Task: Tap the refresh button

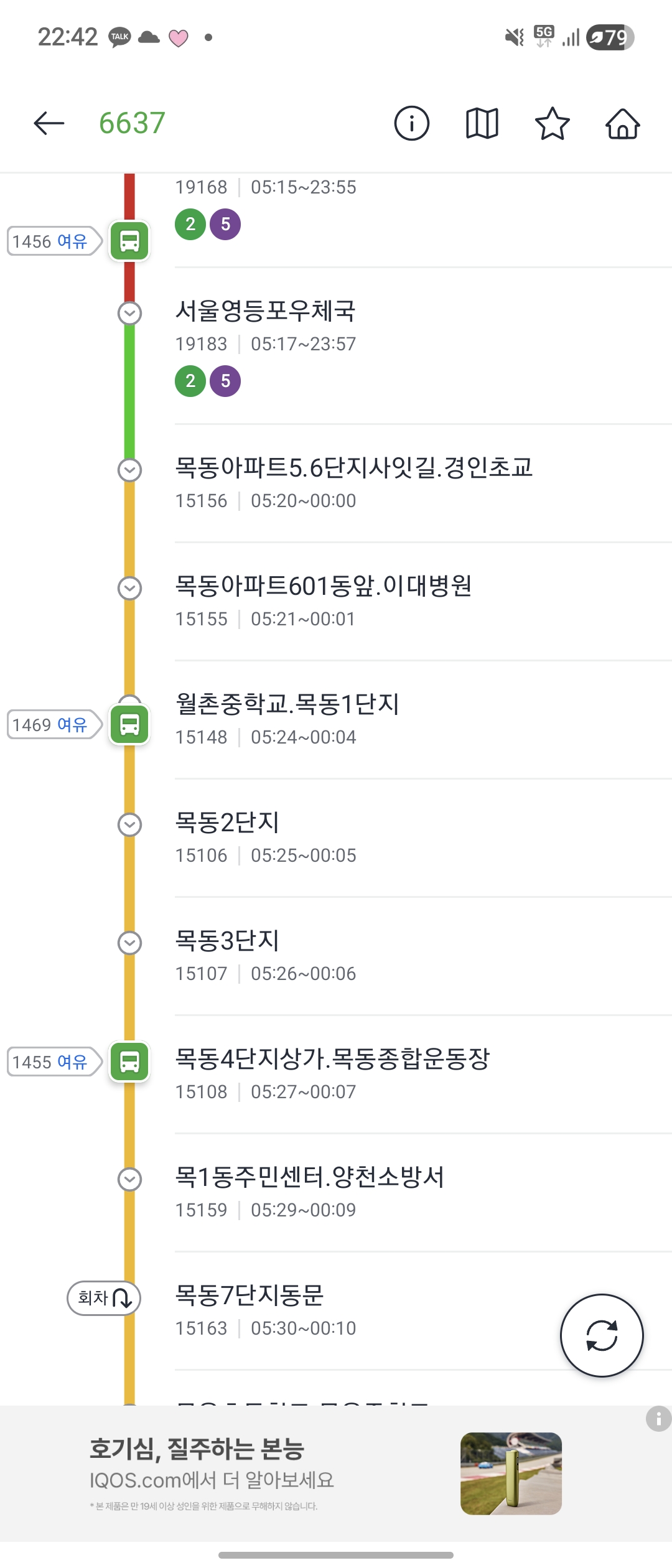Action: coord(602,1335)
